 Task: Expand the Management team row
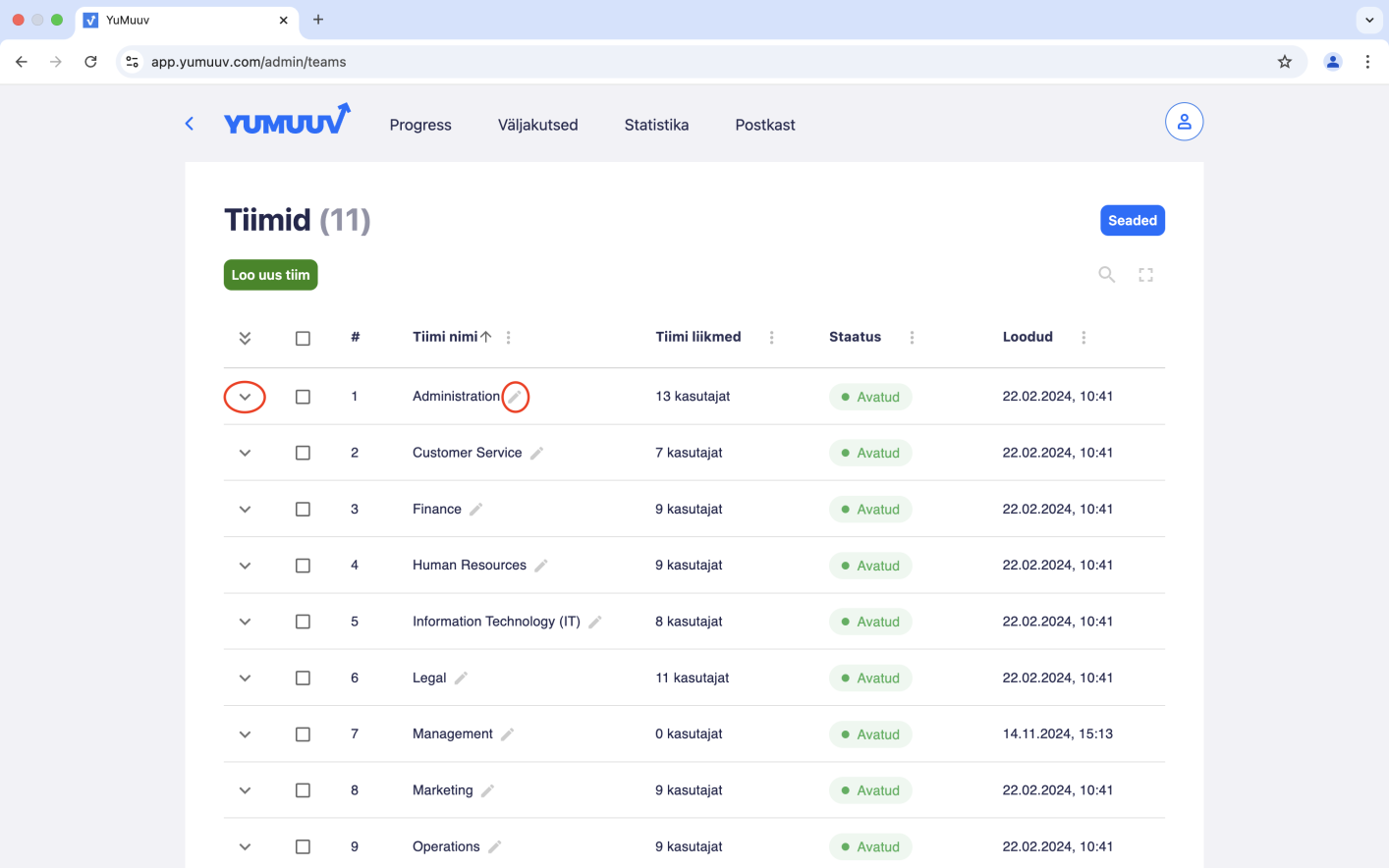click(245, 734)
